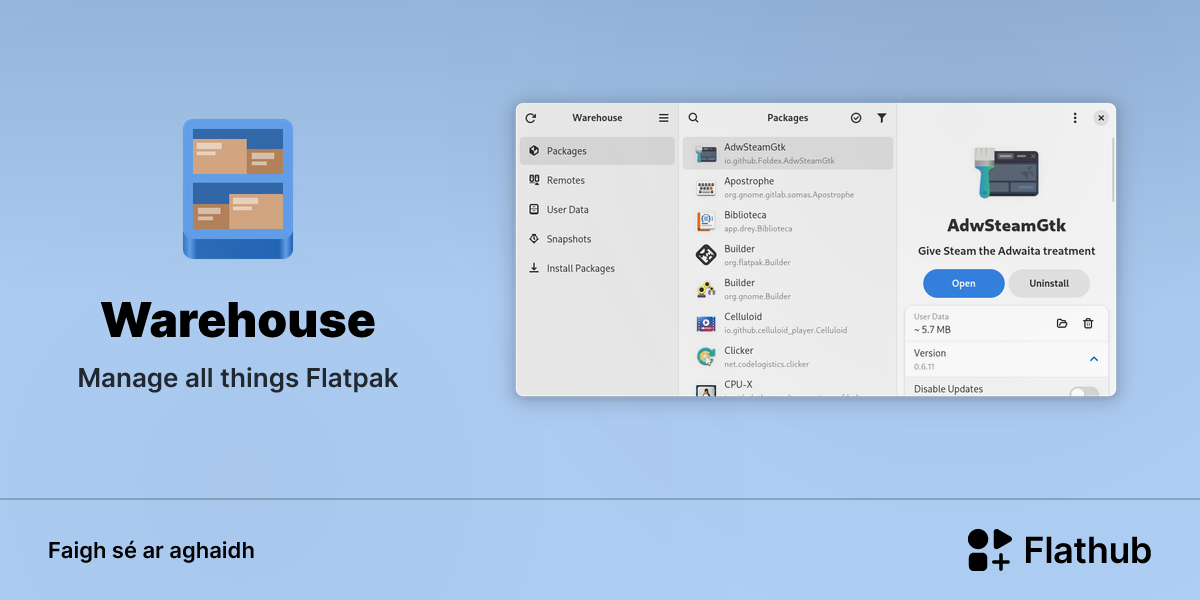1200x600 pixels.
Task: Select the org.gnome.Builder package row
Action: coord(788,289)
